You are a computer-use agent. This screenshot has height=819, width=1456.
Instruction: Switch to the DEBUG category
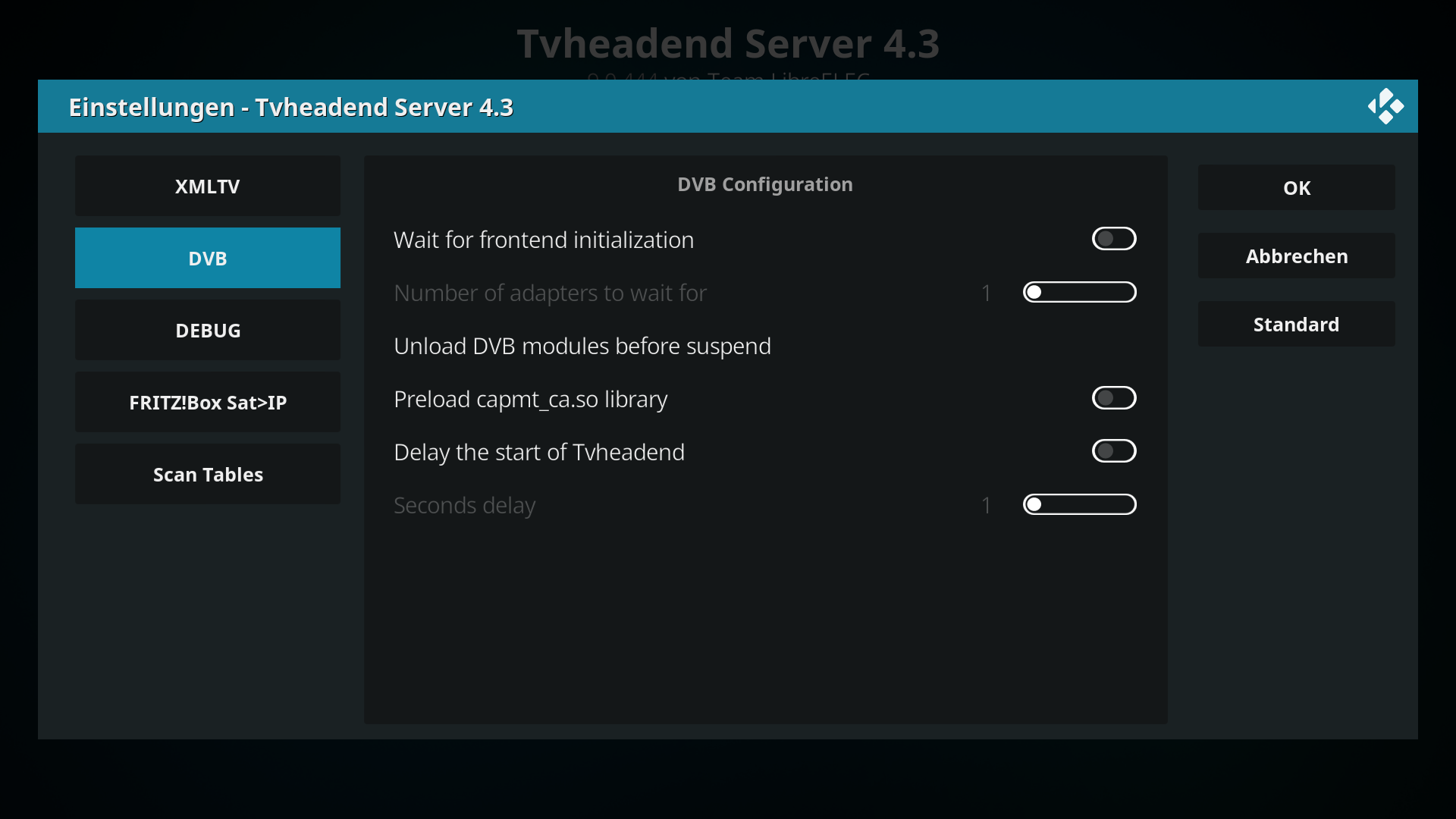coord(208,330)
